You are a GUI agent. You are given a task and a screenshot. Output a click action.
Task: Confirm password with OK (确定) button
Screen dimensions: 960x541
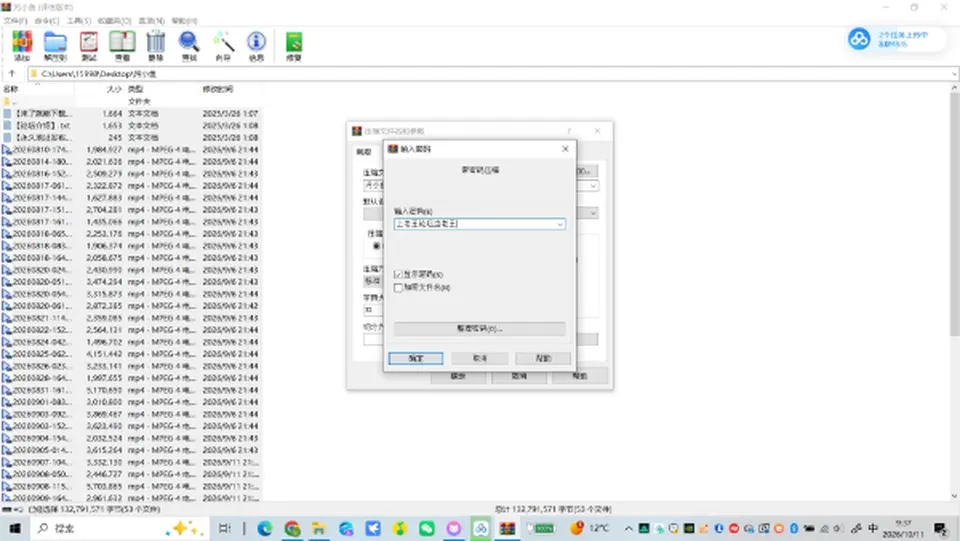[416, 358]
